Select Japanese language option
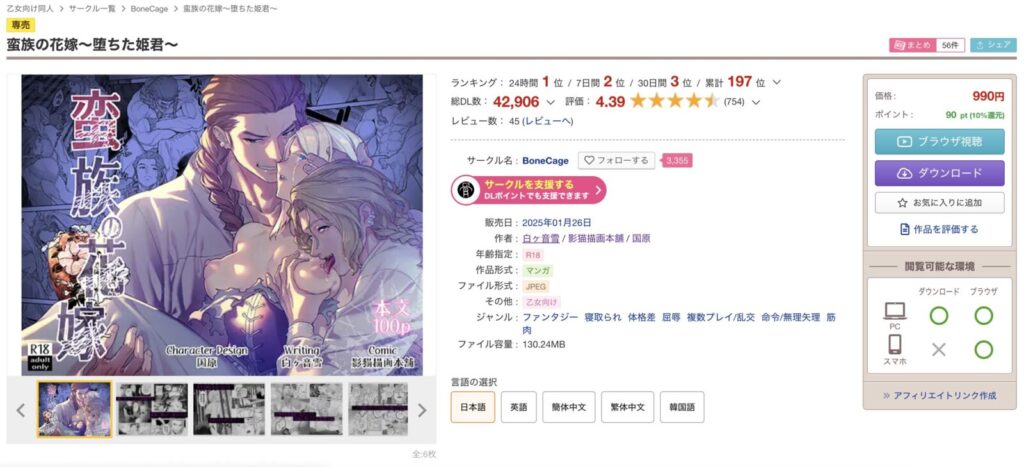The height and width of the screenshot is (467, 1024). (x=473, y=407)
